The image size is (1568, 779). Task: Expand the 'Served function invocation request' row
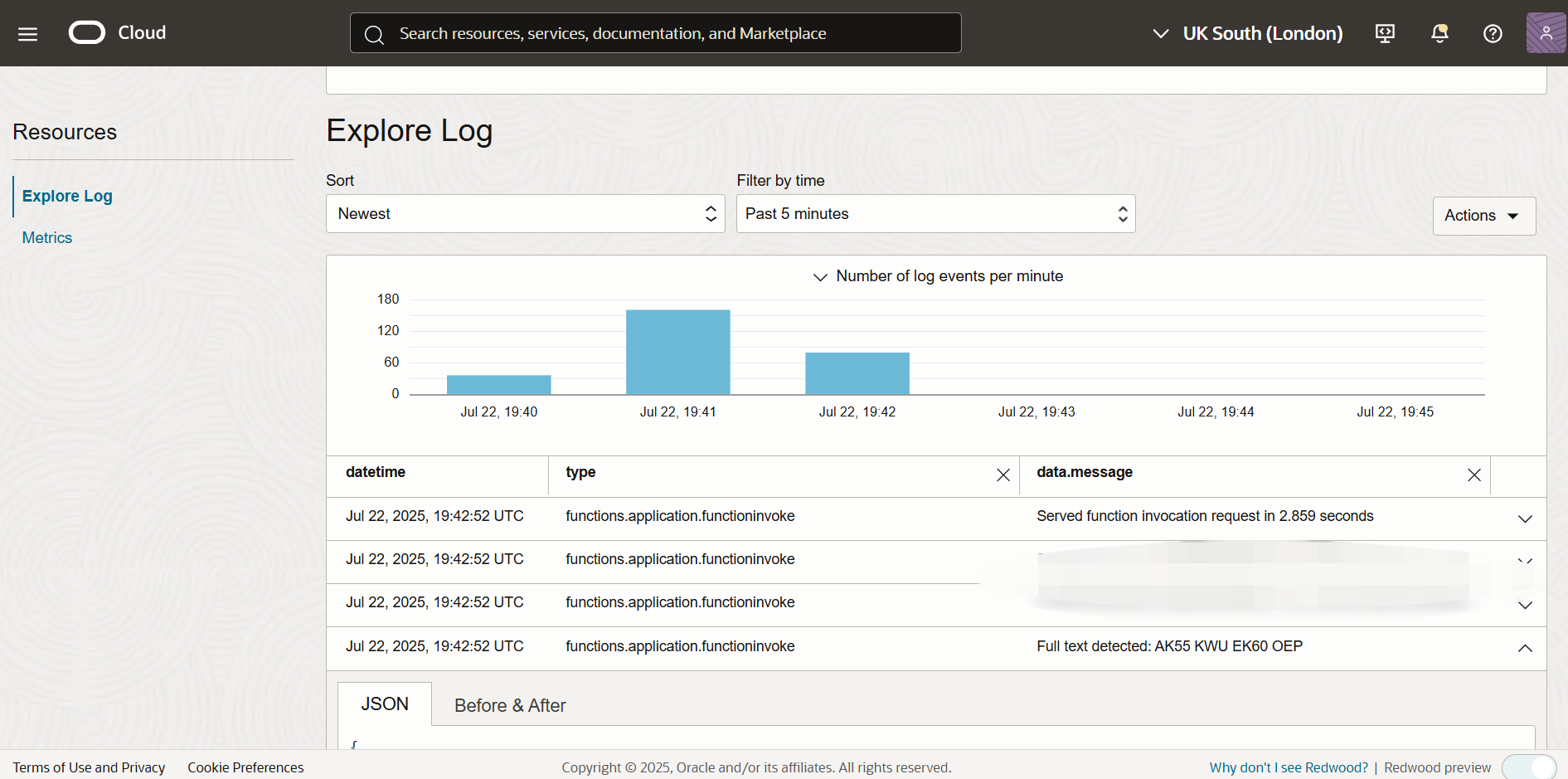click(x=1524, y=519)
